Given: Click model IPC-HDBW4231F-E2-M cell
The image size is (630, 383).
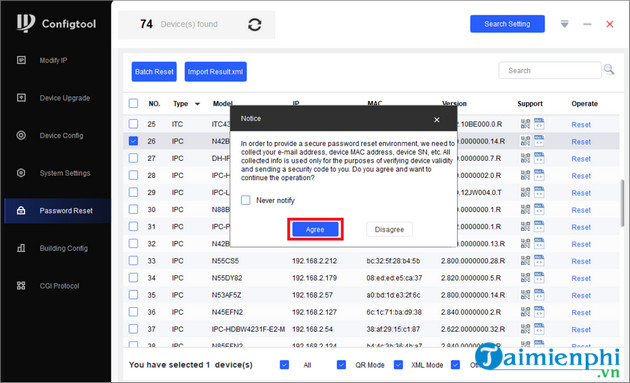Looking at the screenshot, I should [x=248, y=329].
